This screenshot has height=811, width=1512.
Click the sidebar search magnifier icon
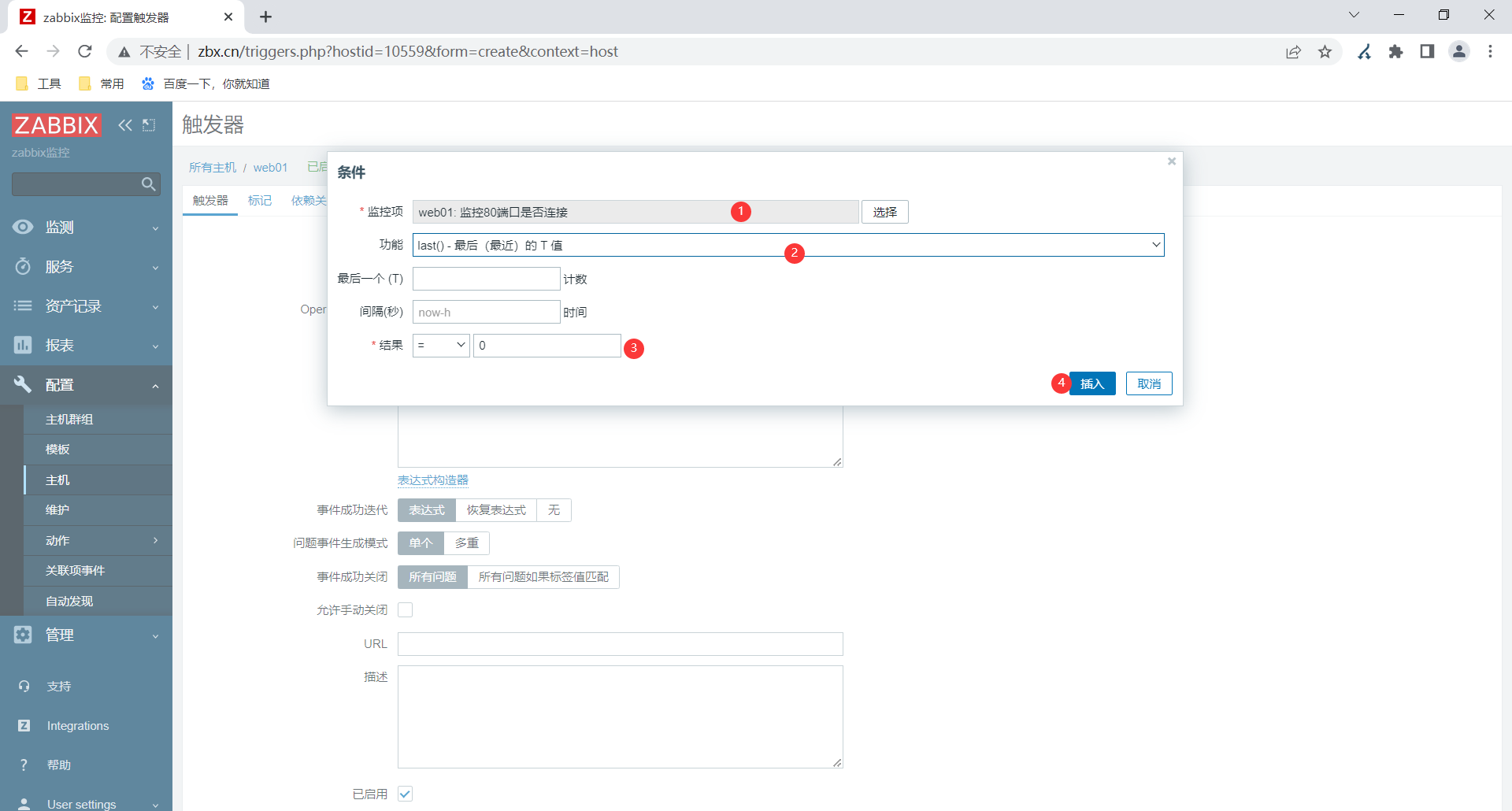(148, 184)
